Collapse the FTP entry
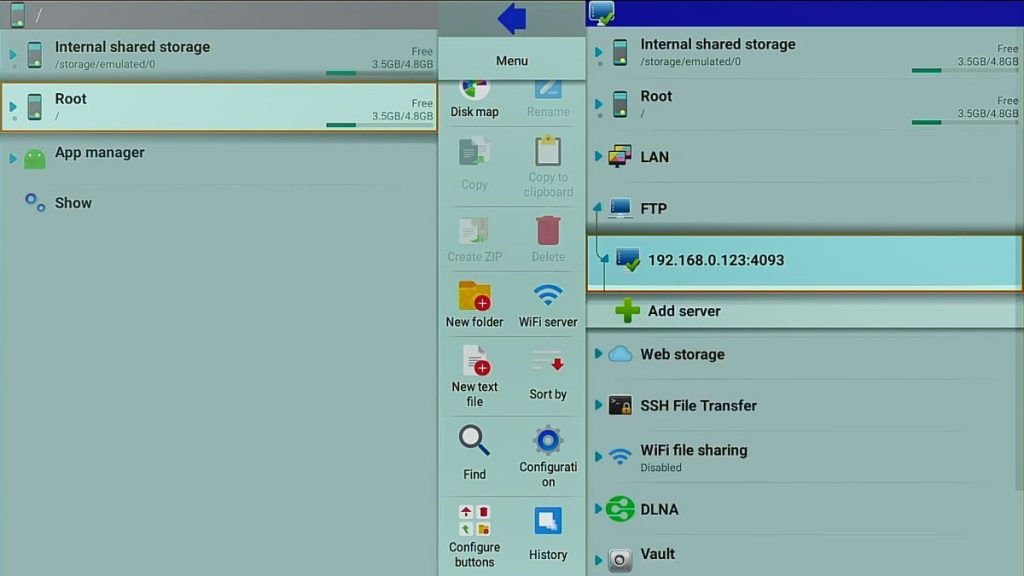This screenshot has width=1024, height=576. (x=597, y=208)
